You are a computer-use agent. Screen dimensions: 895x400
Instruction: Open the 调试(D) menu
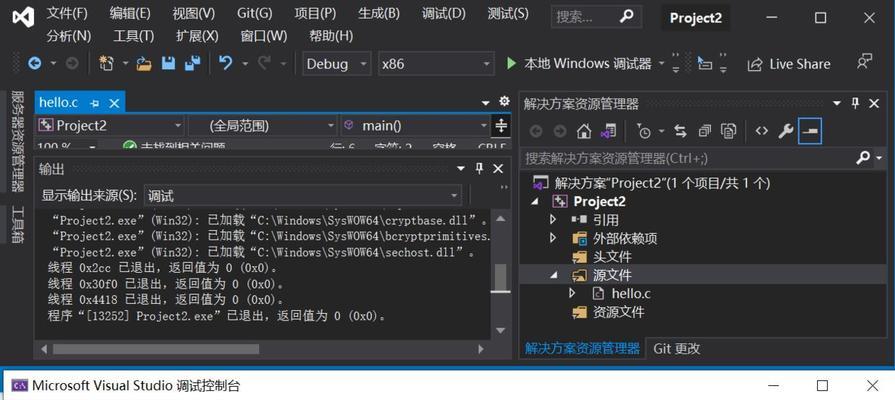coord(444,13)
